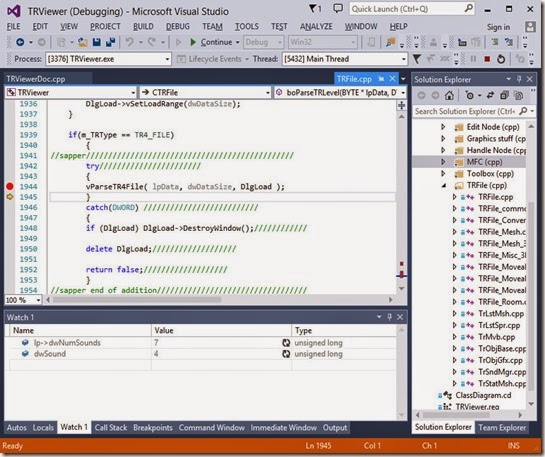545x457 pixels.
Task: Open the CTRFile class dropdown
Action: pos(267,93)
